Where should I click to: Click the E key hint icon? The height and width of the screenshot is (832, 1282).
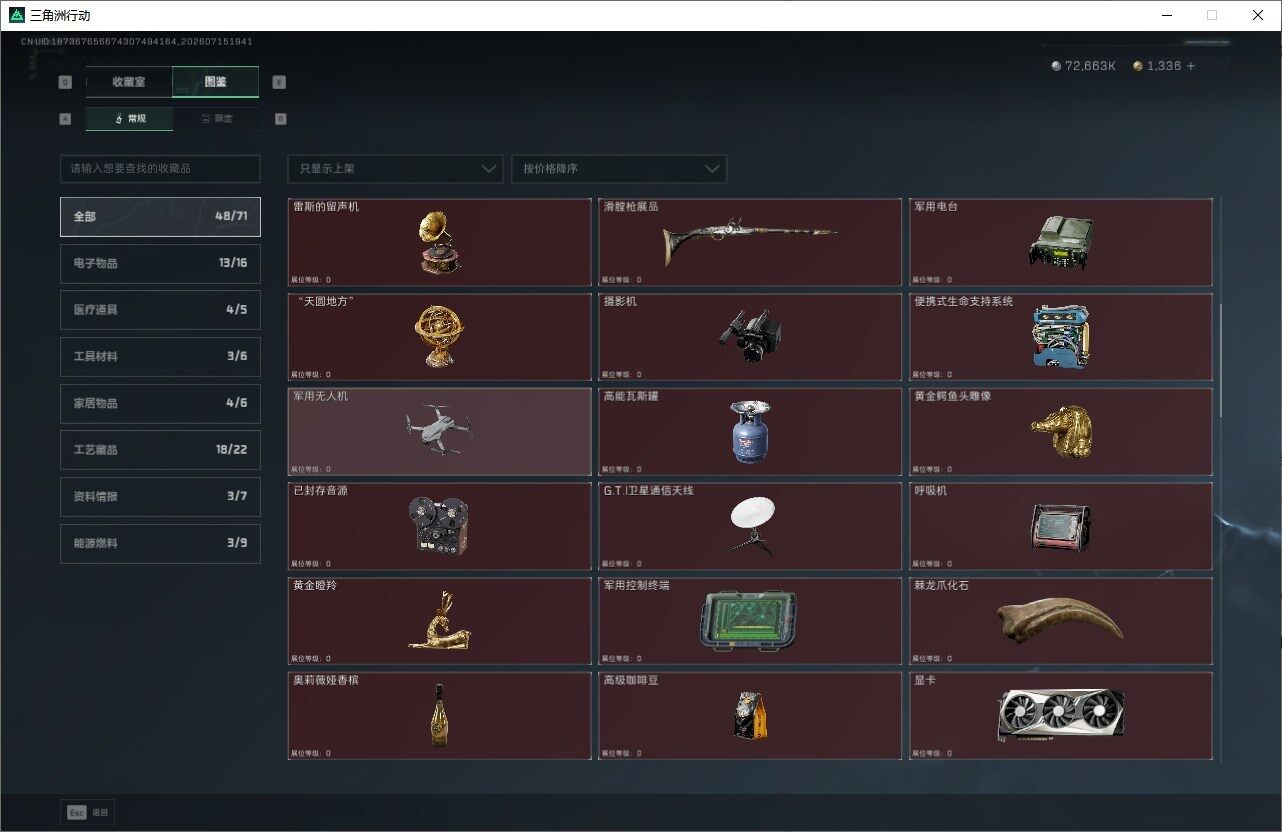(x=279, y=82)
